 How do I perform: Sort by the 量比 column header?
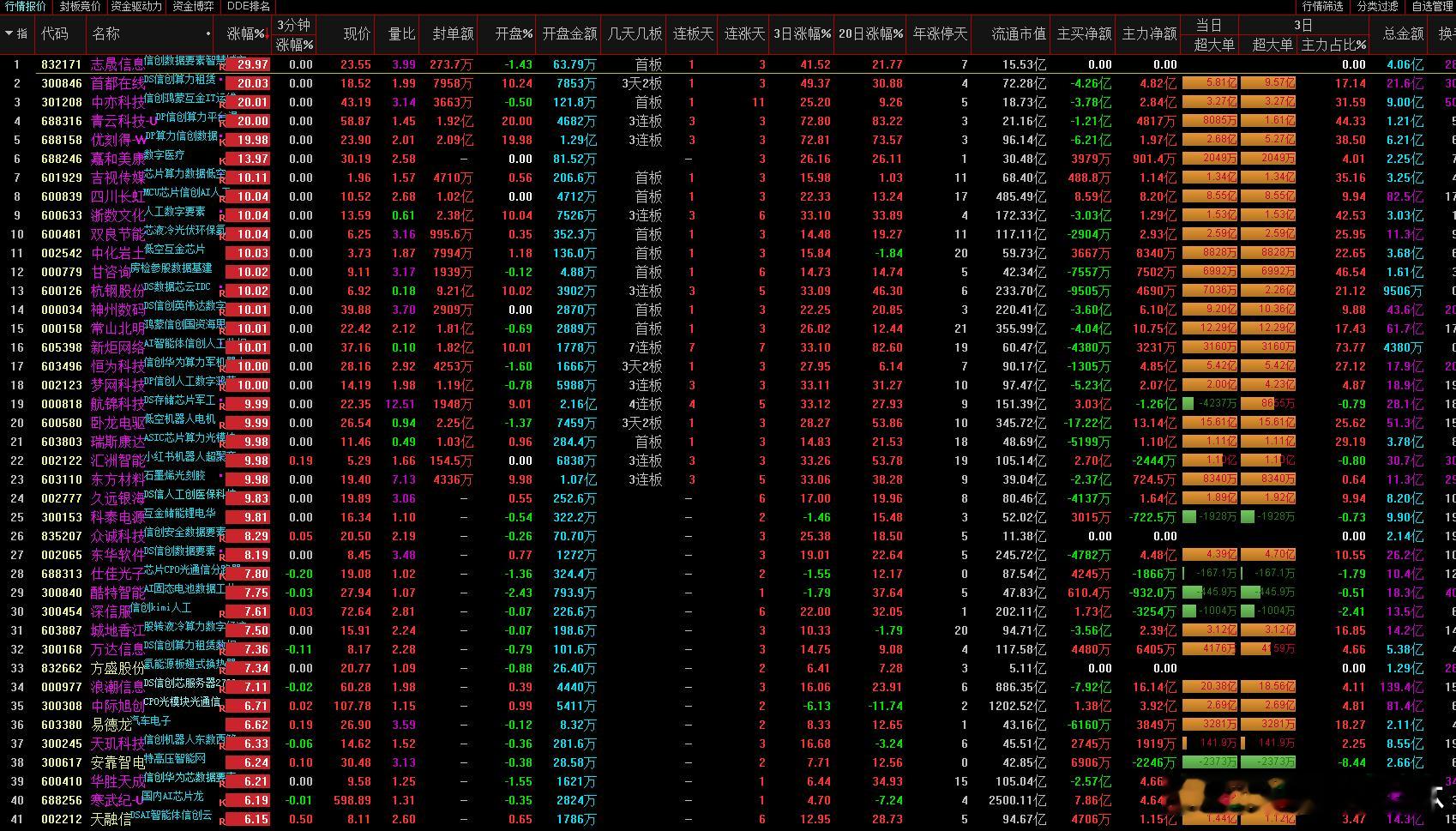tap(401, 33)
